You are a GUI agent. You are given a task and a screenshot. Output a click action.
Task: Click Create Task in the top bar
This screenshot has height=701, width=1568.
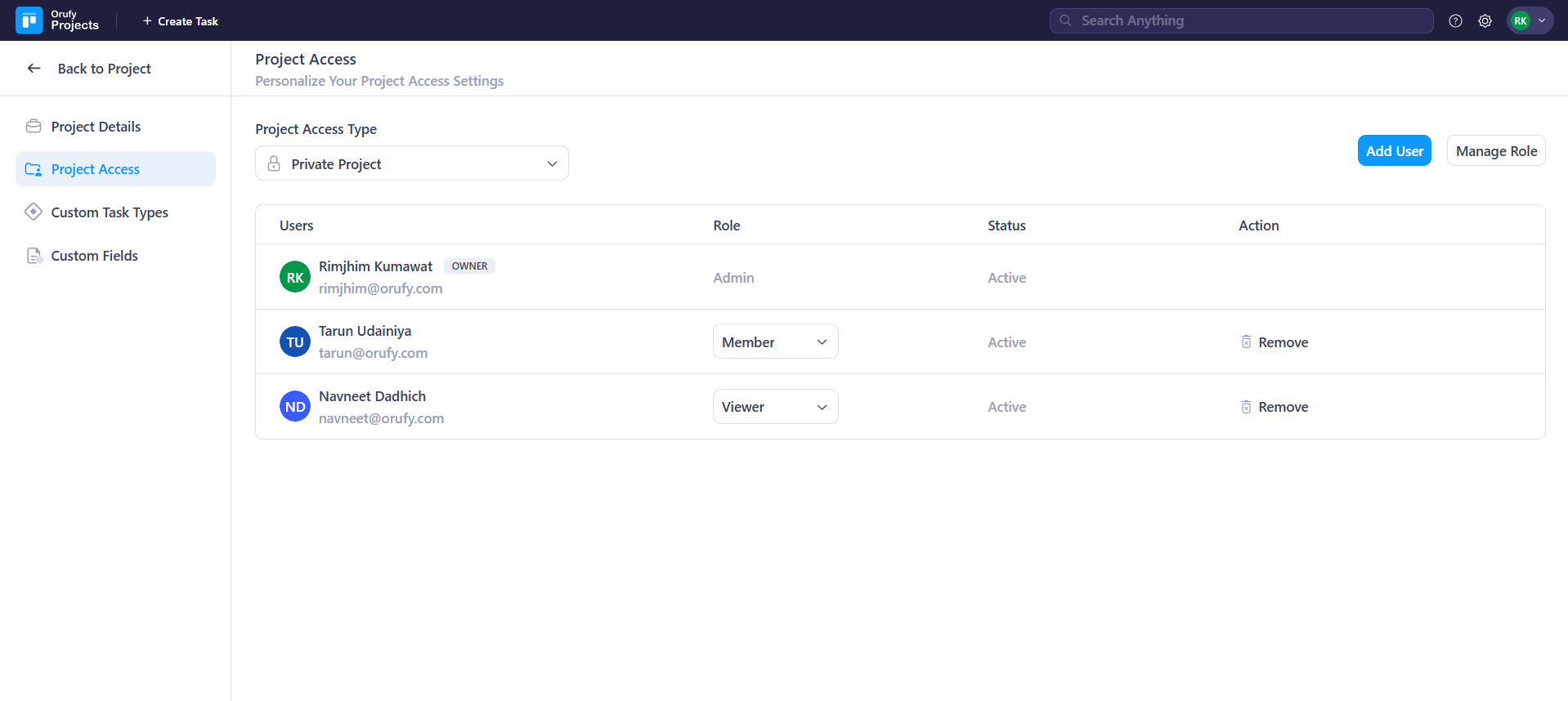point(181,21)
